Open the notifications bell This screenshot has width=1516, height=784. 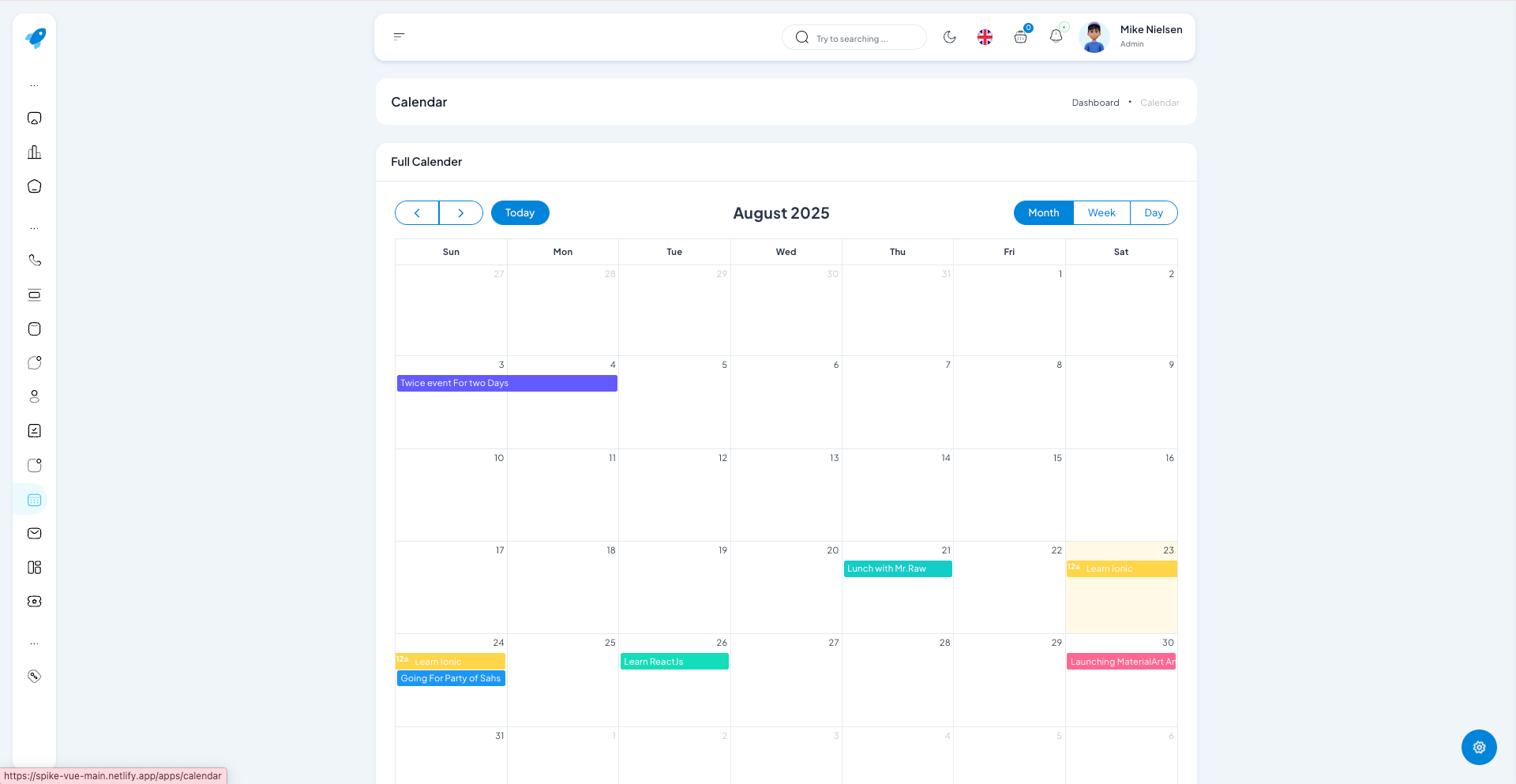[1056, 36]
